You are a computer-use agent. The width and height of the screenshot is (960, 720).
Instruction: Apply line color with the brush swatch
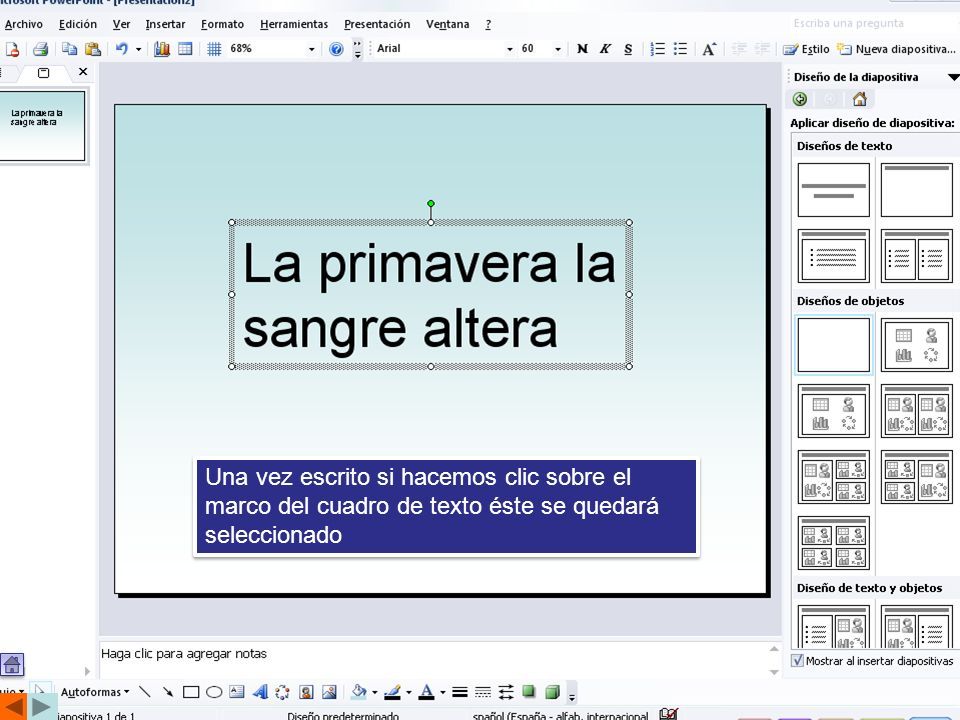coord(392,692)
